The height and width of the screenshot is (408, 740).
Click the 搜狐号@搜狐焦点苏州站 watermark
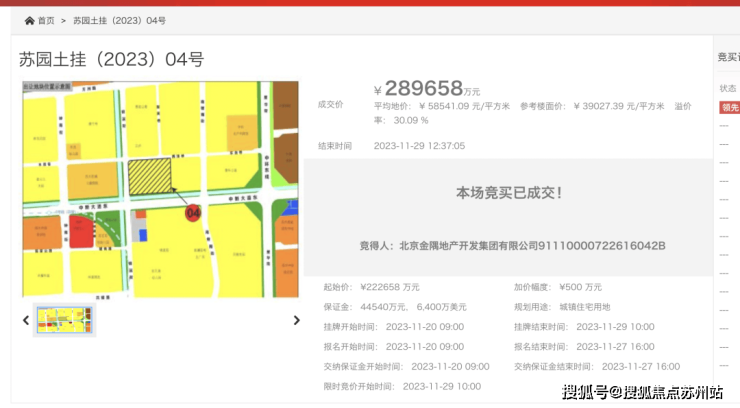(x=642, y=391)
